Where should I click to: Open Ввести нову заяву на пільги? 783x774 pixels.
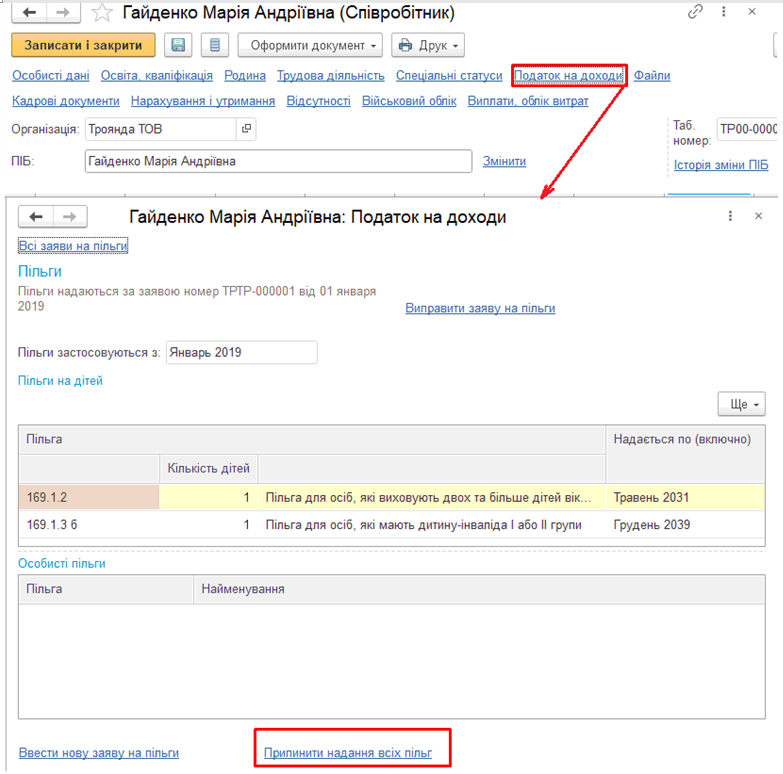click(98, 753)
